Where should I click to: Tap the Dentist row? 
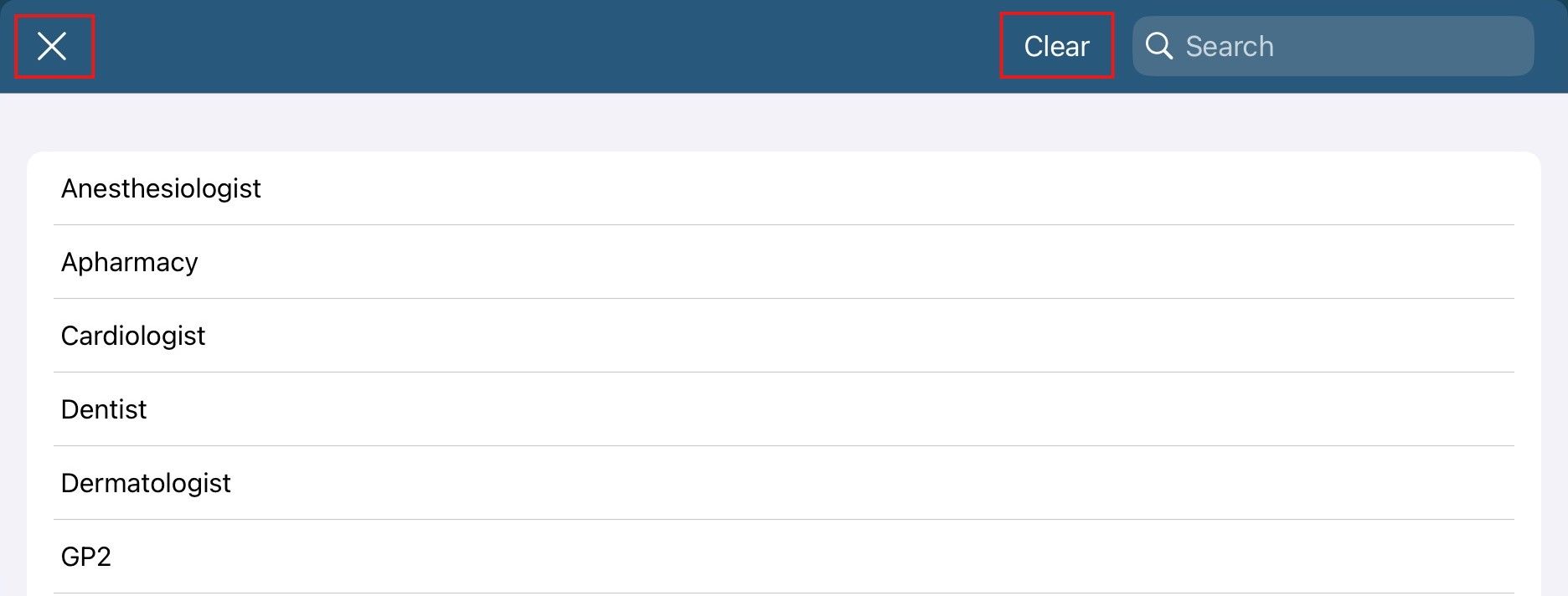pos(784,409)
